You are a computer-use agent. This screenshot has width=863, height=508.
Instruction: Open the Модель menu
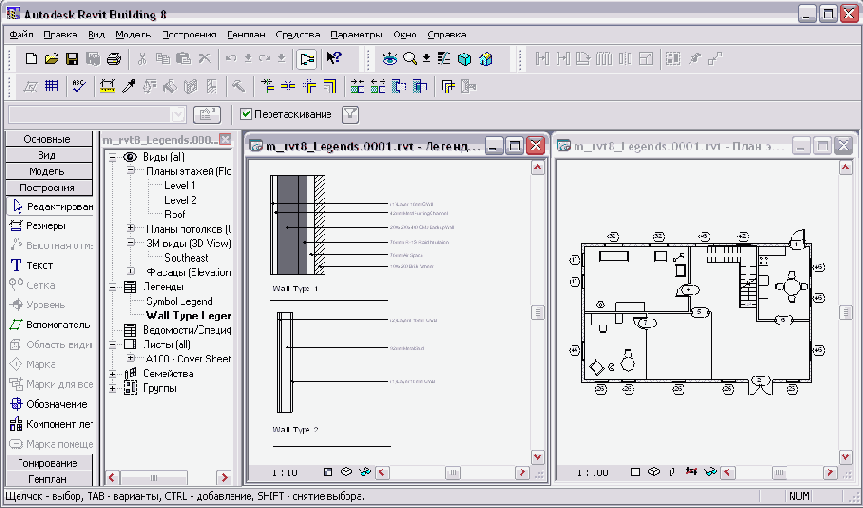133,34
